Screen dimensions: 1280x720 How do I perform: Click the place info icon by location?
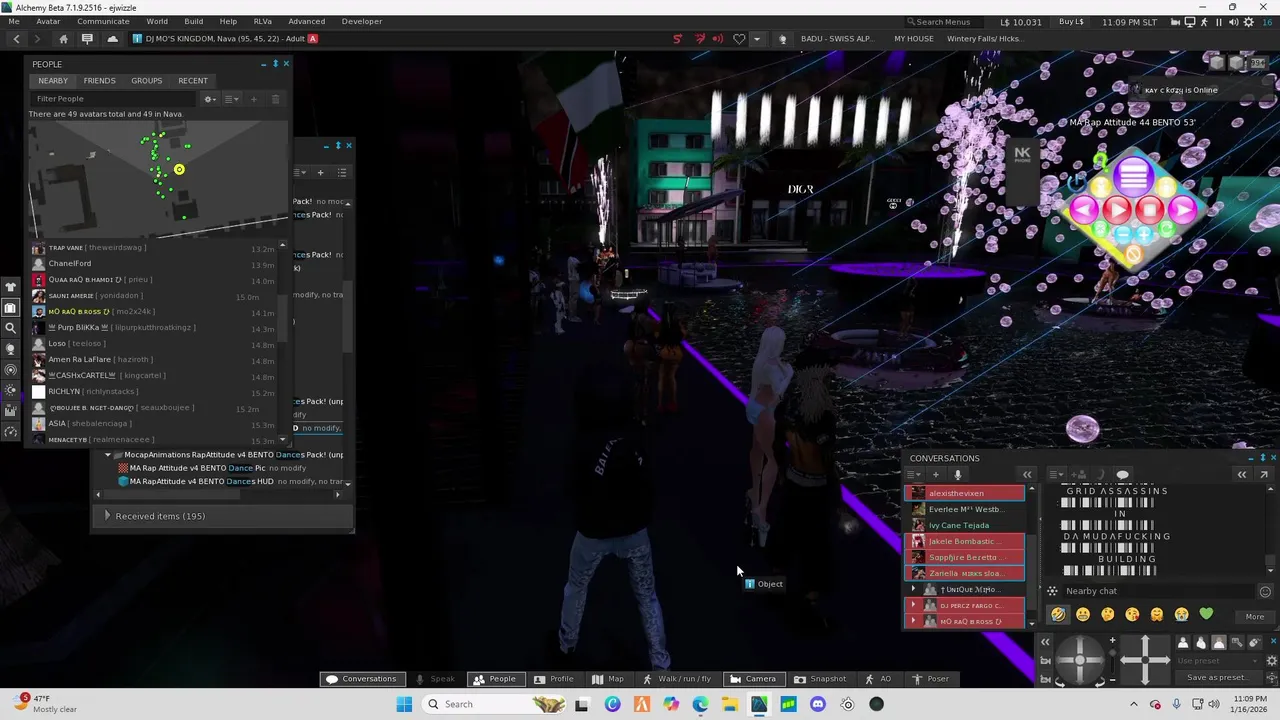pos(137,39)
